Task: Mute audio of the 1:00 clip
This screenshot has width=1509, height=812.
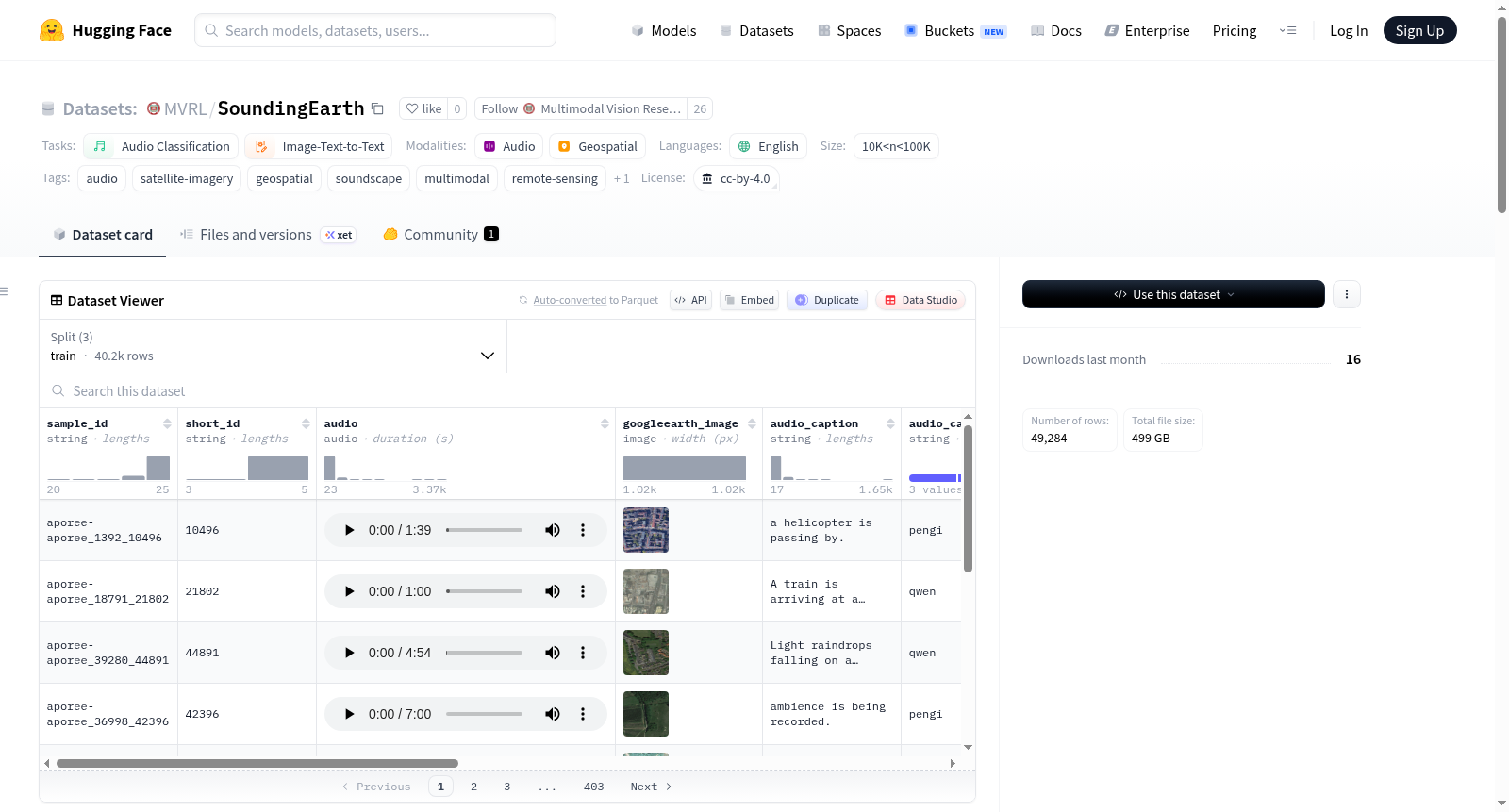Action: tap(553, 591)
